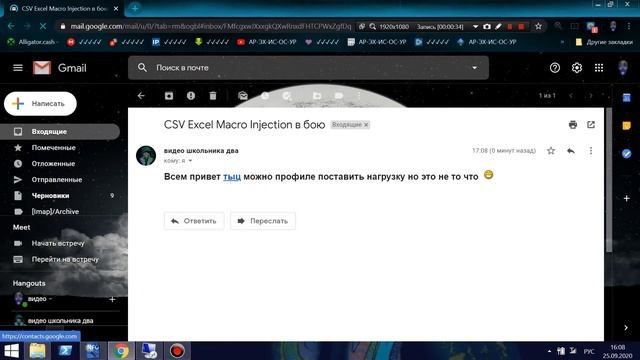Remove the 'Входящие' label chip via its x
Screen dimensions: 640x360
coord(366,125)
